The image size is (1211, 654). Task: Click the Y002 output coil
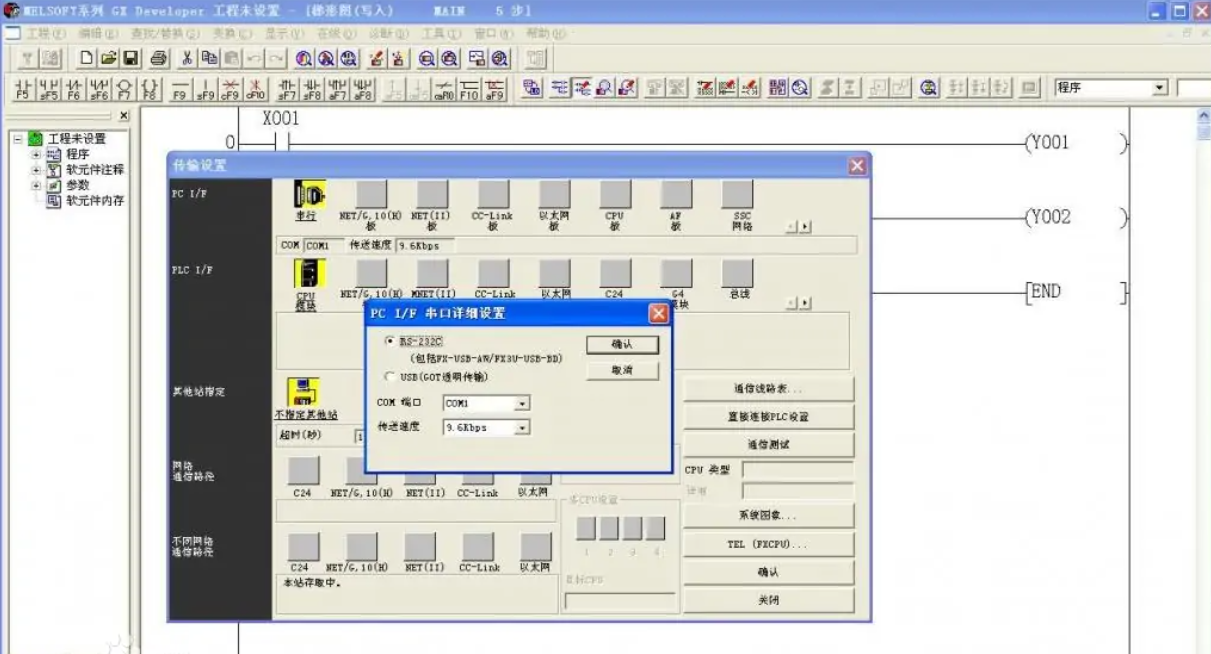[1077, 217]
